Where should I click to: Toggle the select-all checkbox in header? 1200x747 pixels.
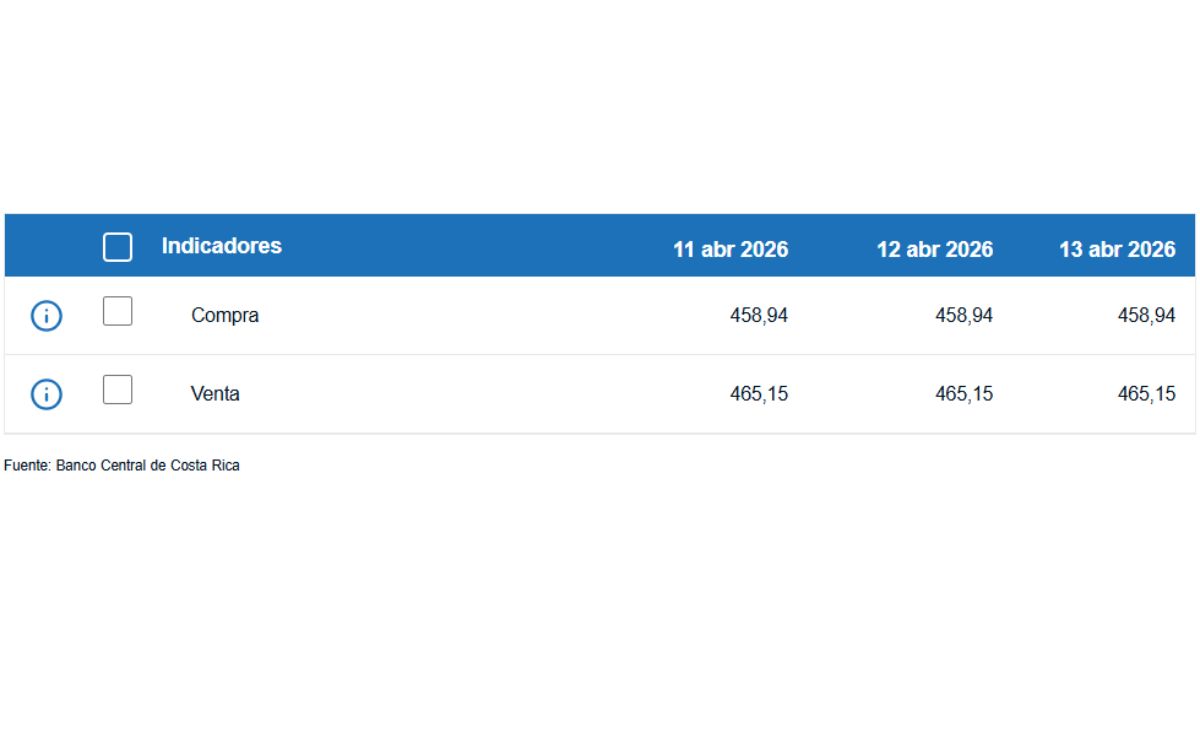point(117,246)
